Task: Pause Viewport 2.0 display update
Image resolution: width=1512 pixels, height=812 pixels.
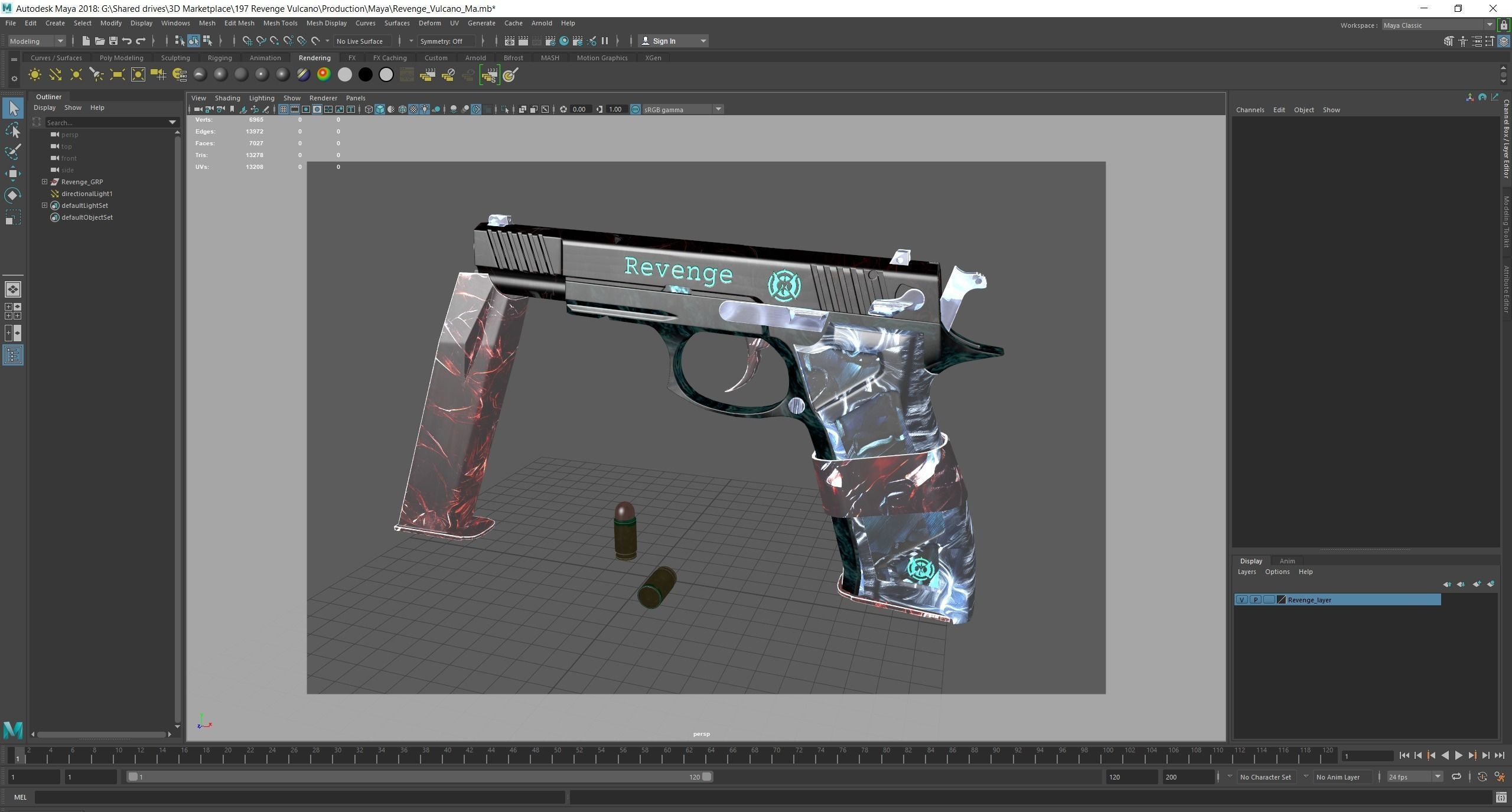Action: click(604, 41)
